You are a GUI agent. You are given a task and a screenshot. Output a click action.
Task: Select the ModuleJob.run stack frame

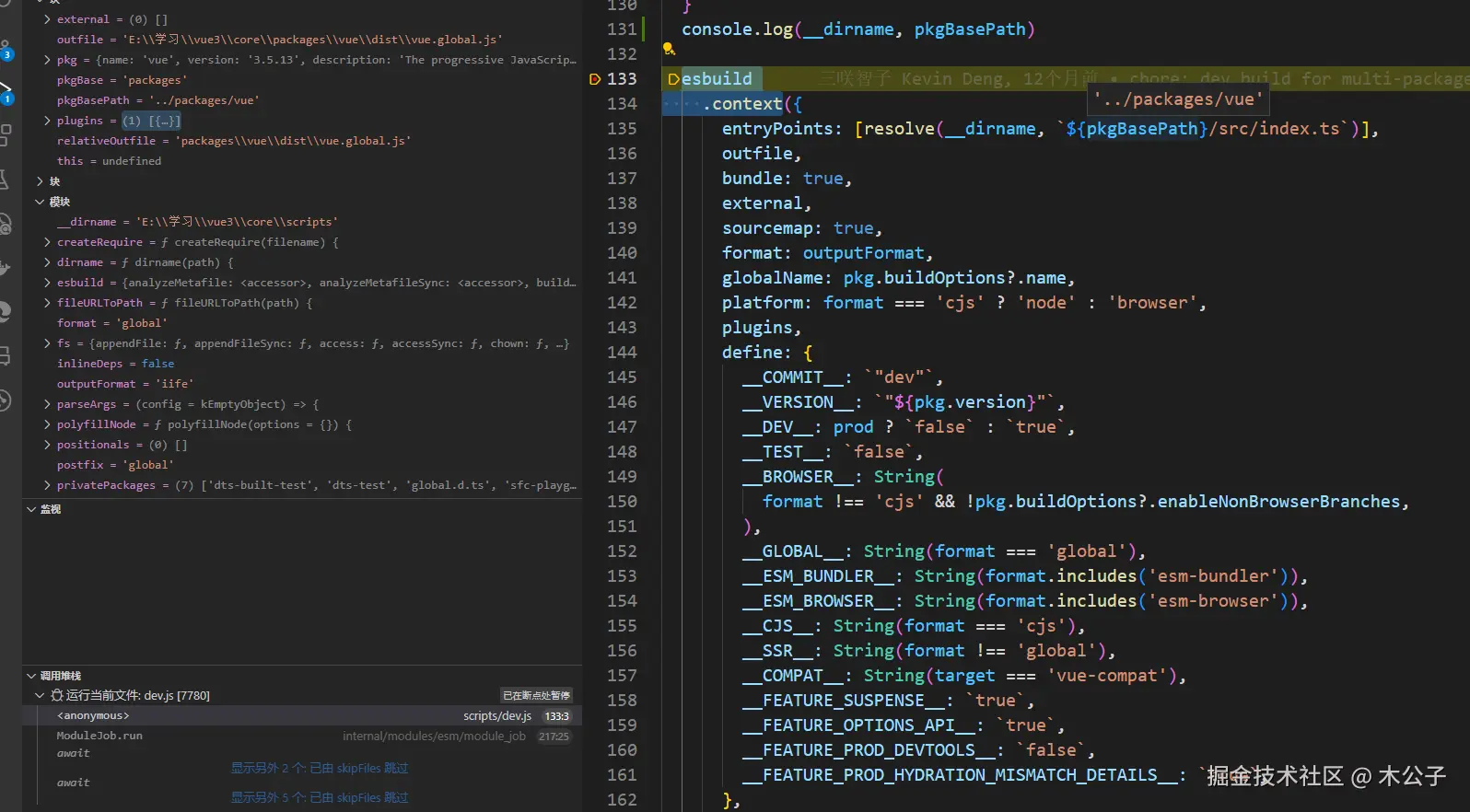tap(302, 736)
